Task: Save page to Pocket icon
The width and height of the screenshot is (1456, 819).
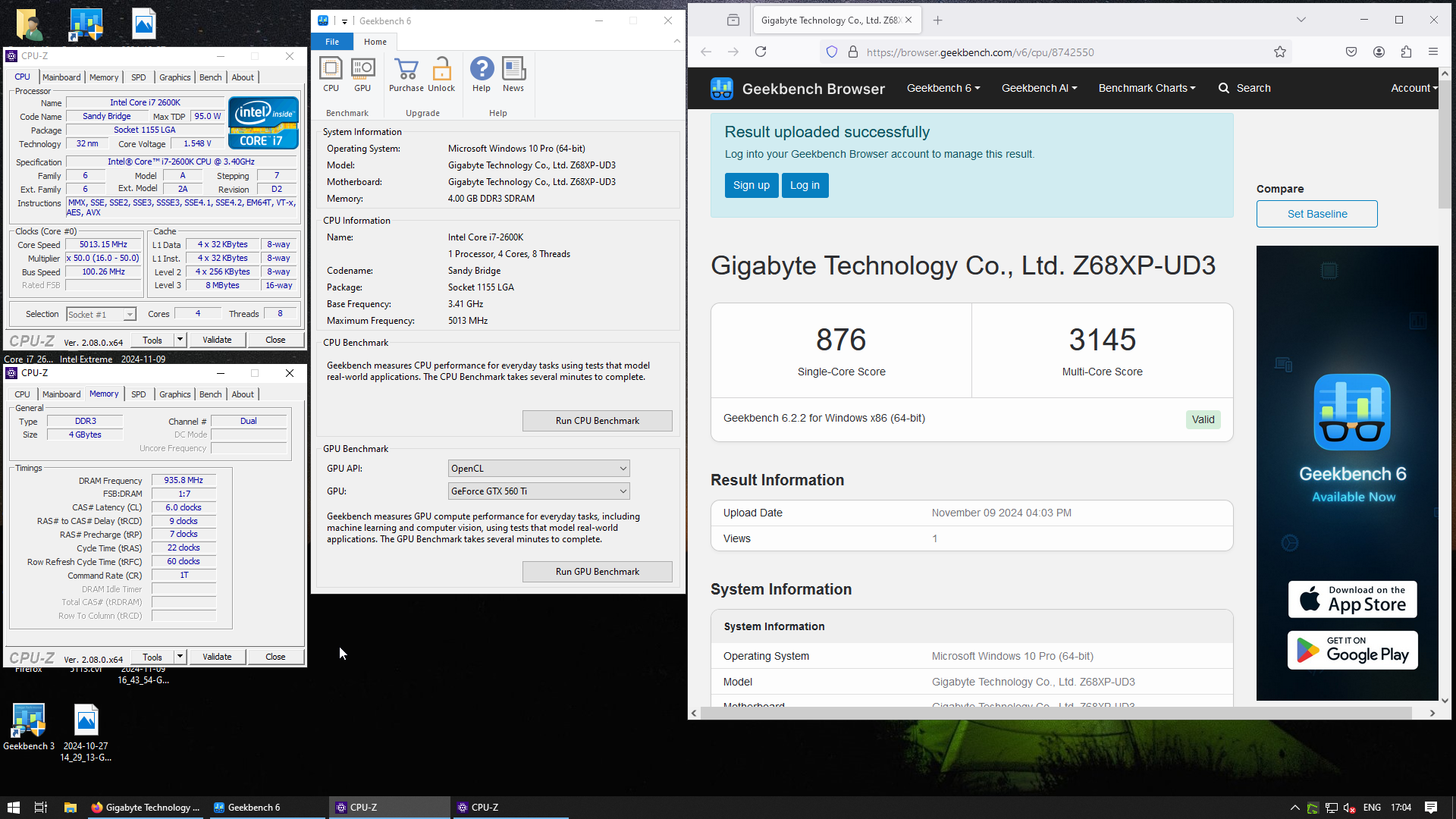Action: coord(1351,52)
